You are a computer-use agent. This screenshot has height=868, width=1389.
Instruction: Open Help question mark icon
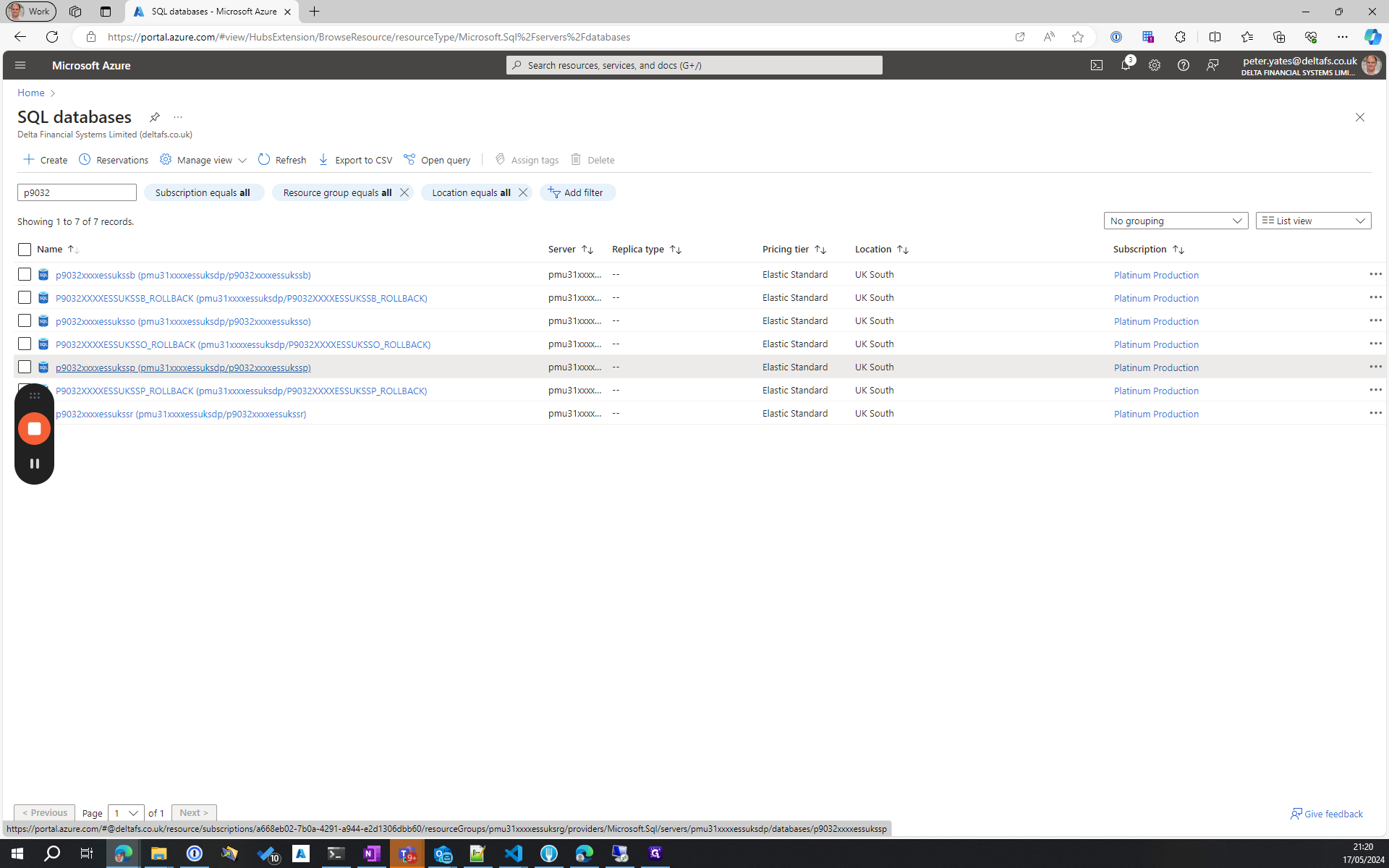(x=1184, y=65)
